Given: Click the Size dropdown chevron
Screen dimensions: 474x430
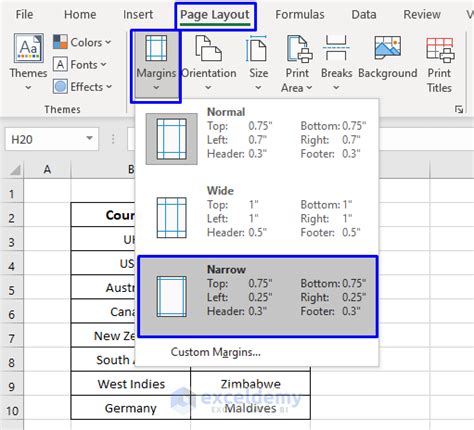Looking at the screenshot, I should click(x=258, y=88).
